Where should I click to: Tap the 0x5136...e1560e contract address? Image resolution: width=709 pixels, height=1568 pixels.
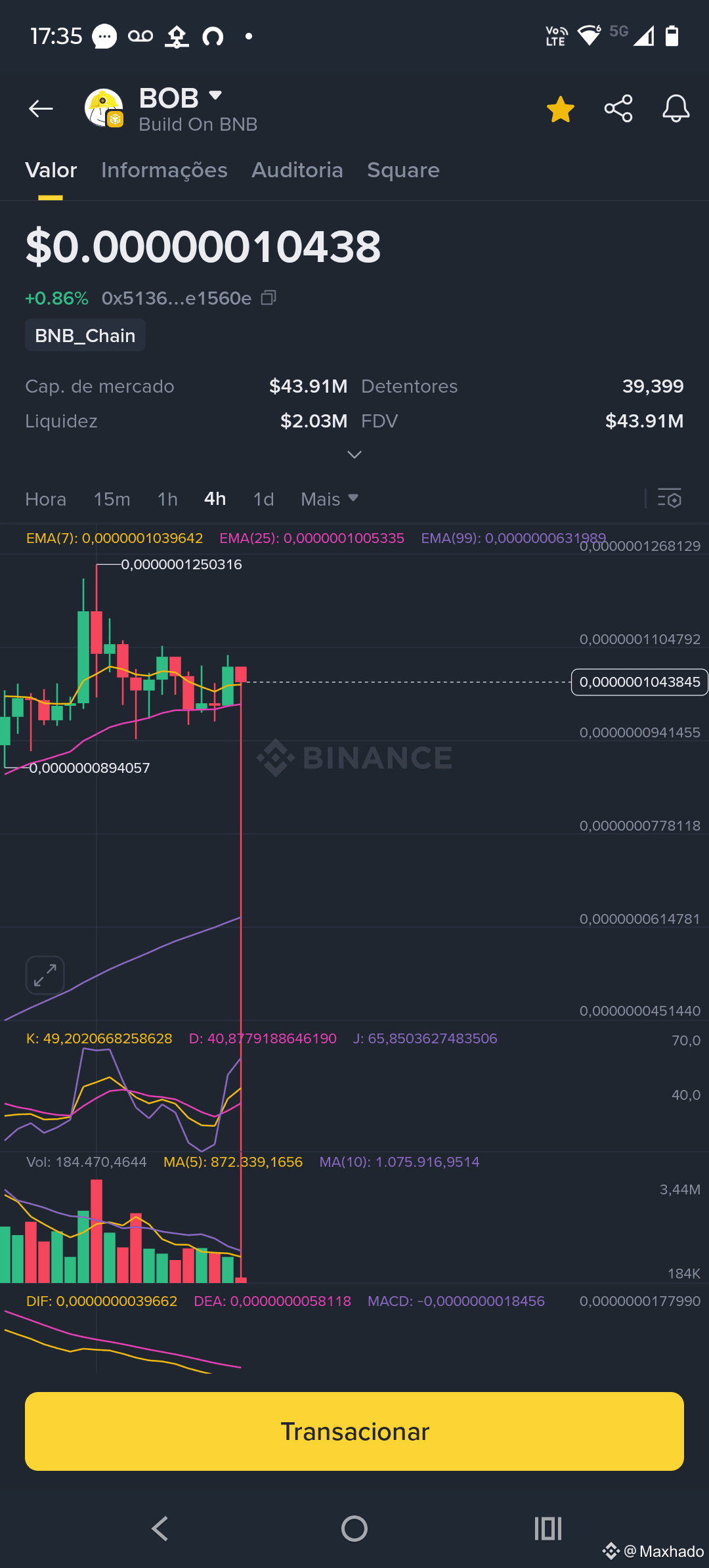pyautogui.click(x=177, y=298)
